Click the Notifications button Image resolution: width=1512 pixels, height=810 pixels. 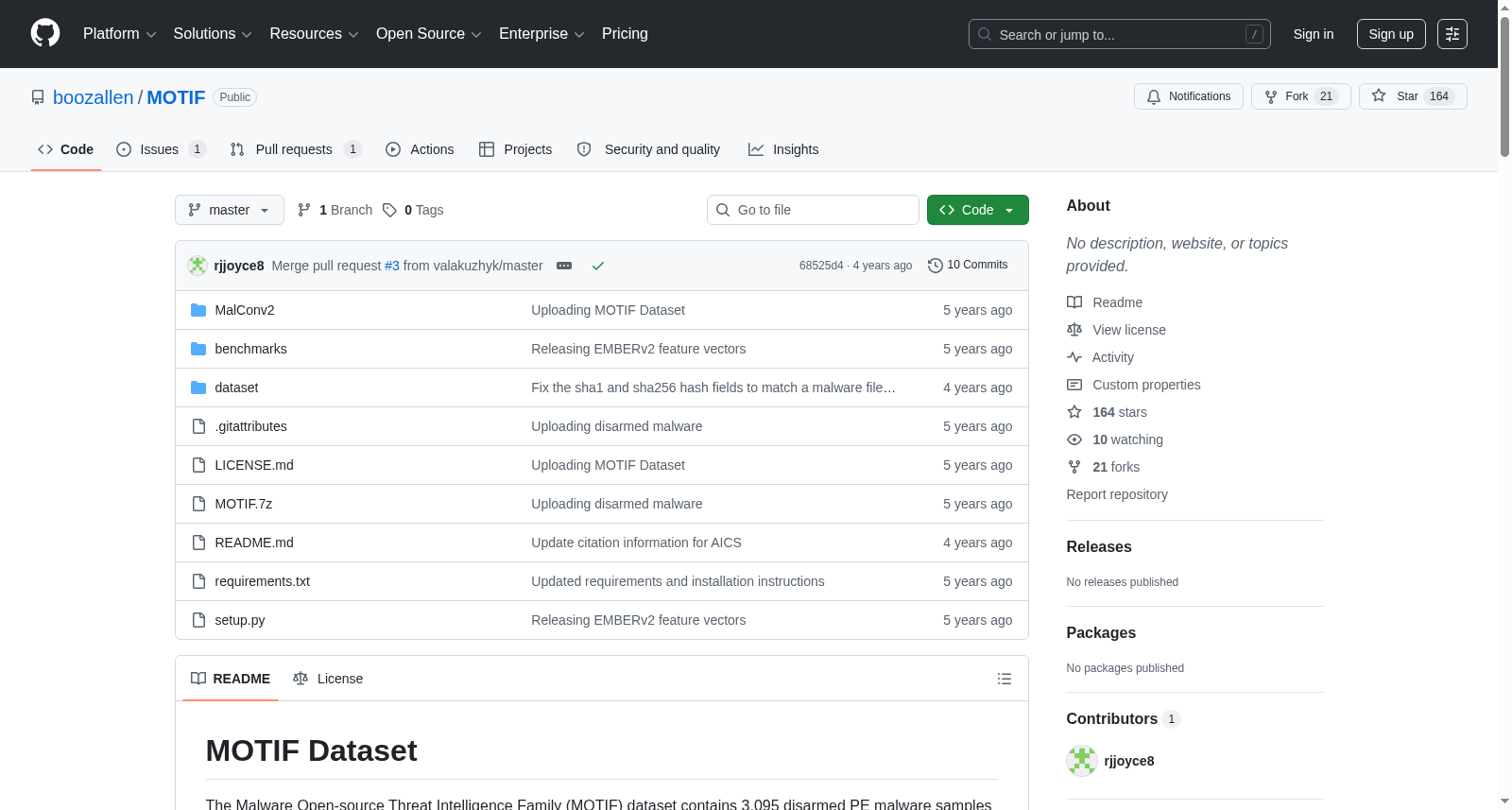(x=1189, y=96)
